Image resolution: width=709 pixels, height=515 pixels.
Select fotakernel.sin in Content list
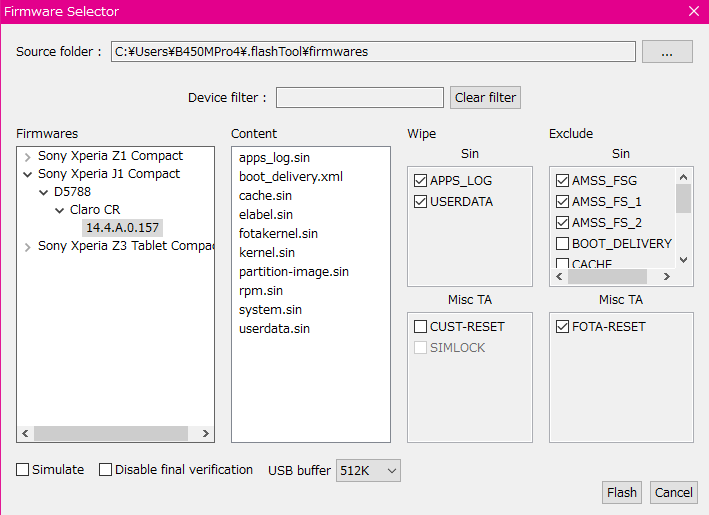click(x=278, y=233)
